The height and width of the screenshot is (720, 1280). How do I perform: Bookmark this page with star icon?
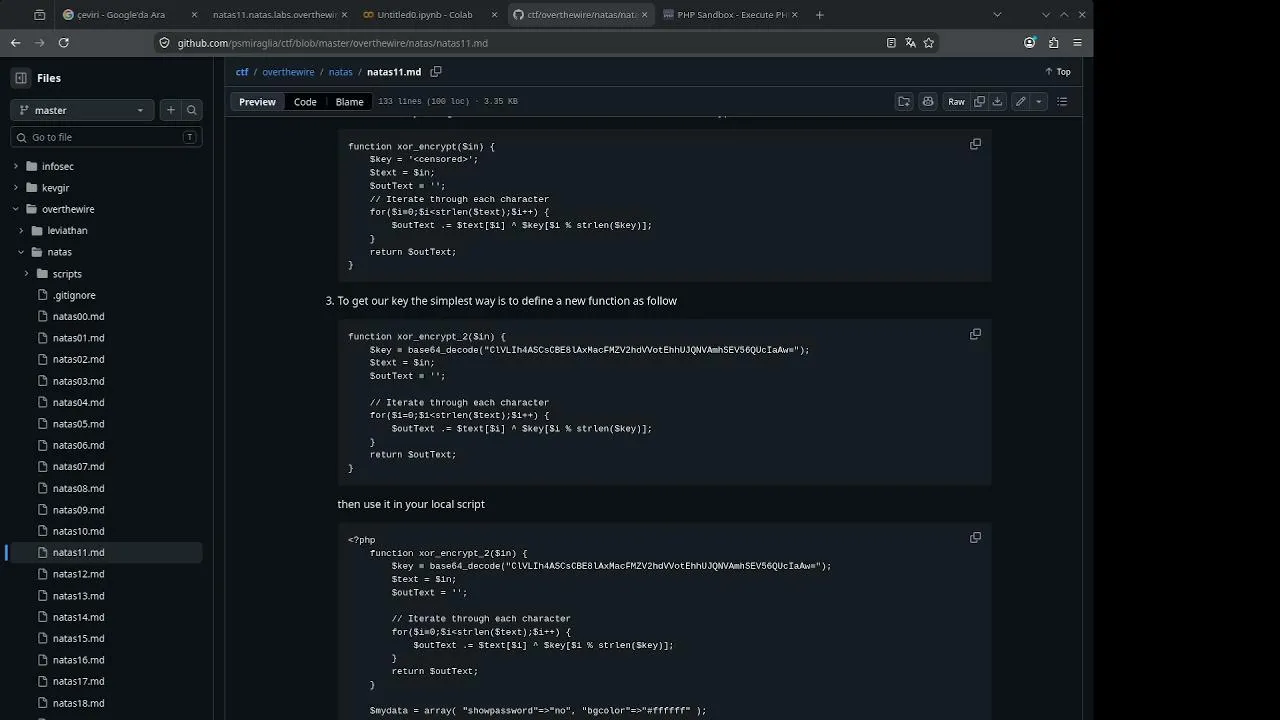click(x=929, y=43)
